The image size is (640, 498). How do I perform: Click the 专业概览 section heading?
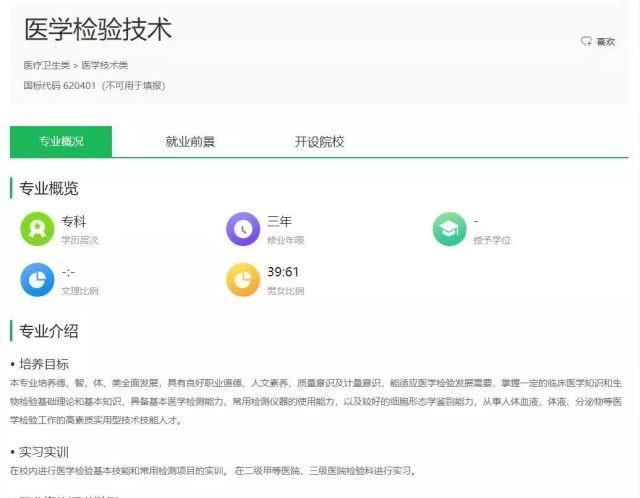(x=49, y=188)
